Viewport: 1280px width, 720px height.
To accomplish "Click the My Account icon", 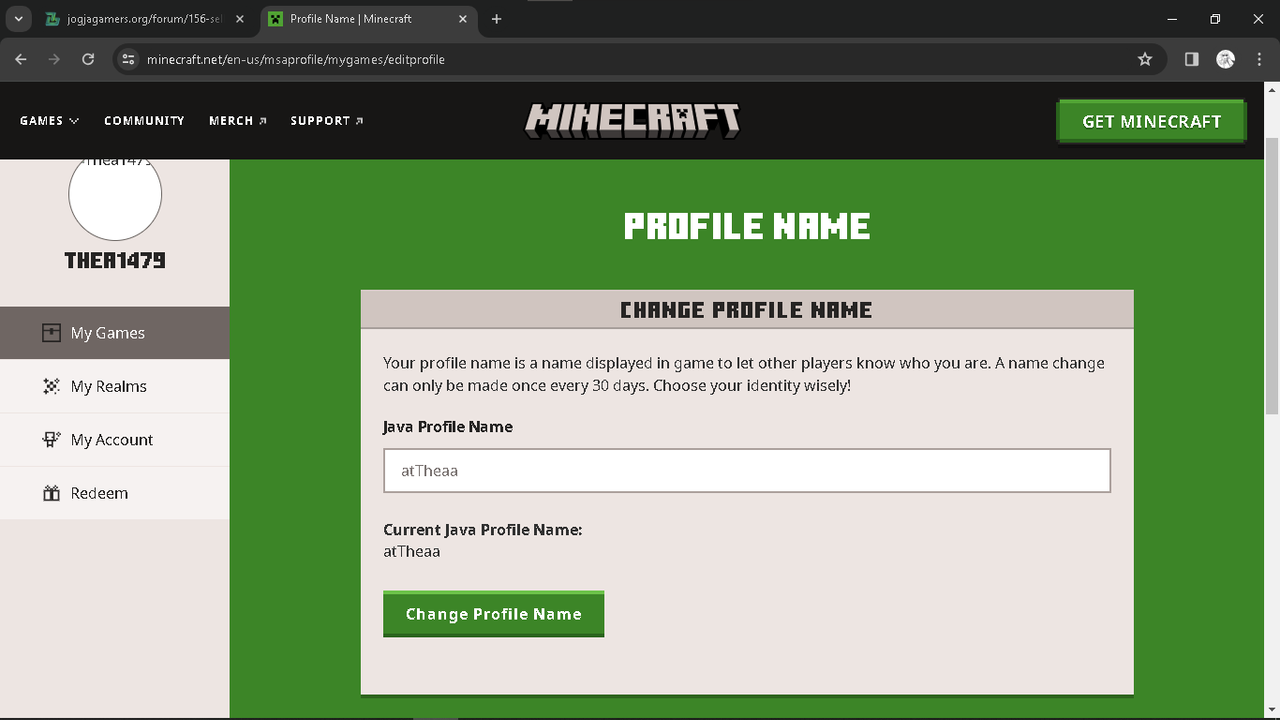I will pos(51,440).
